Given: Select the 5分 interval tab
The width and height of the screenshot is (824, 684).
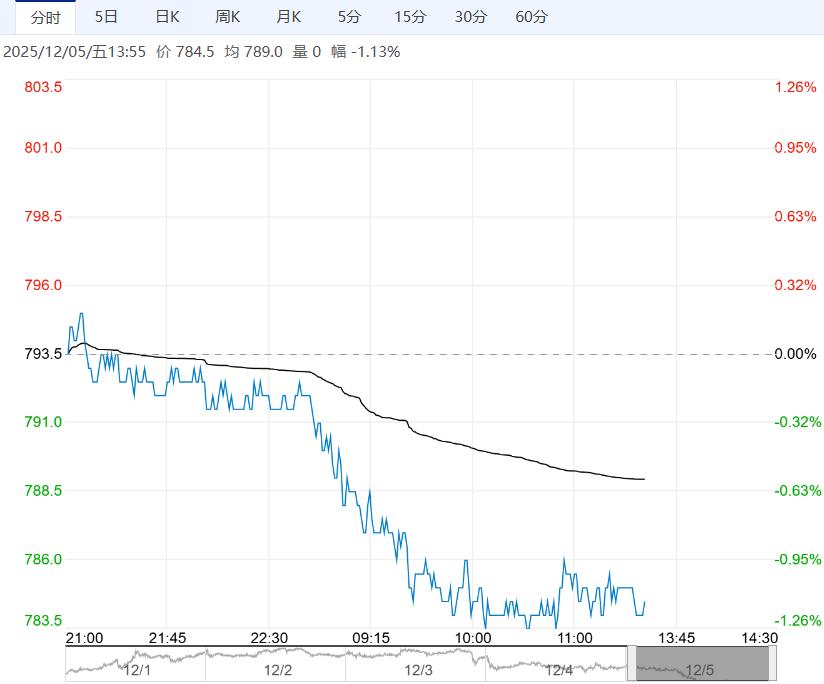Looking at the screenshot, I should click(x=349, y=17).
